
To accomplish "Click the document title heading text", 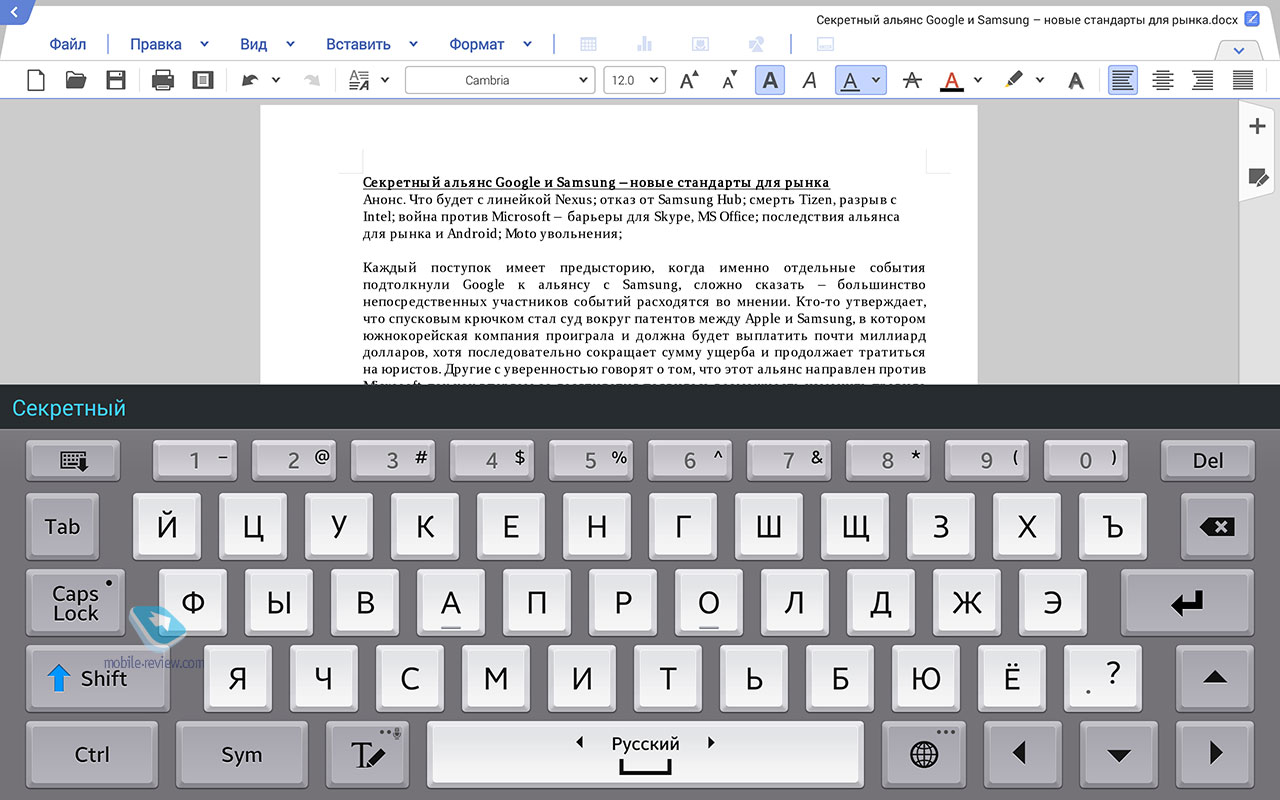I will [596, 182].
